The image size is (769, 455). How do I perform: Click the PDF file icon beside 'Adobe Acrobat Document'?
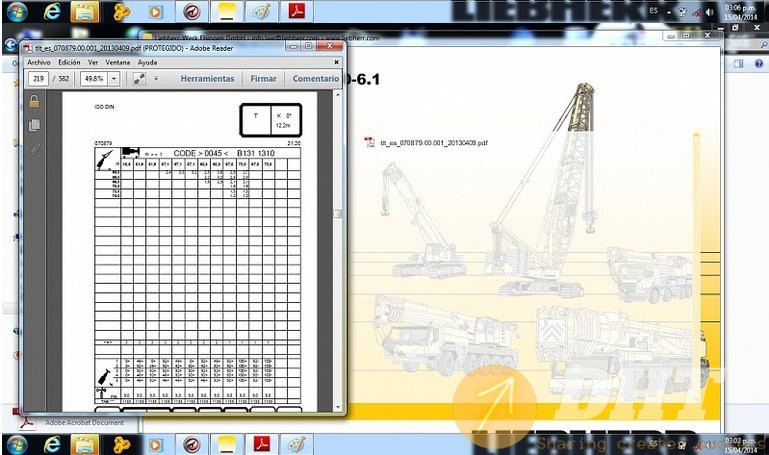pos(27,422)
